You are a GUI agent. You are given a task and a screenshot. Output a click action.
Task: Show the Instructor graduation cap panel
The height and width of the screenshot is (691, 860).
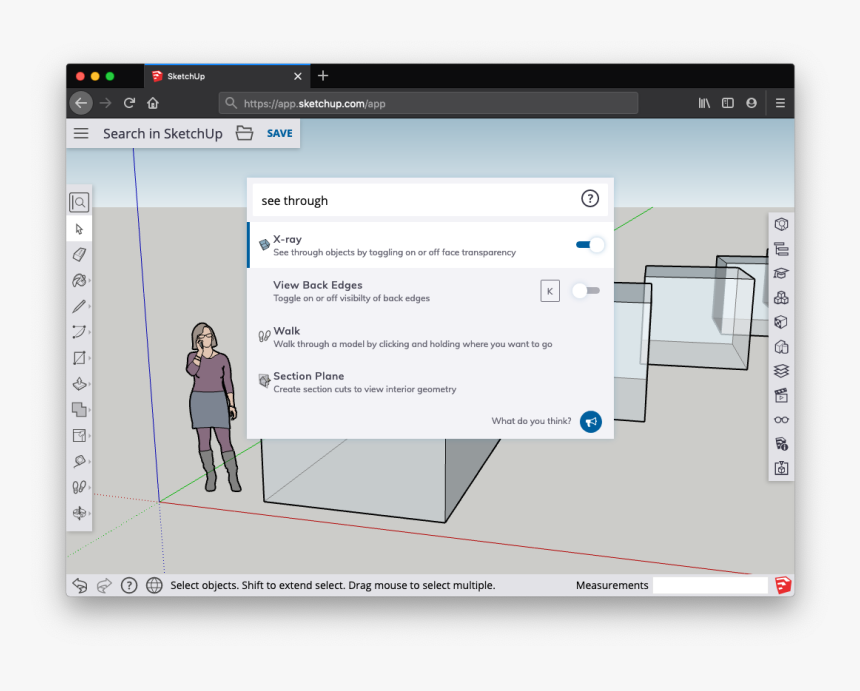click(781, 273)
